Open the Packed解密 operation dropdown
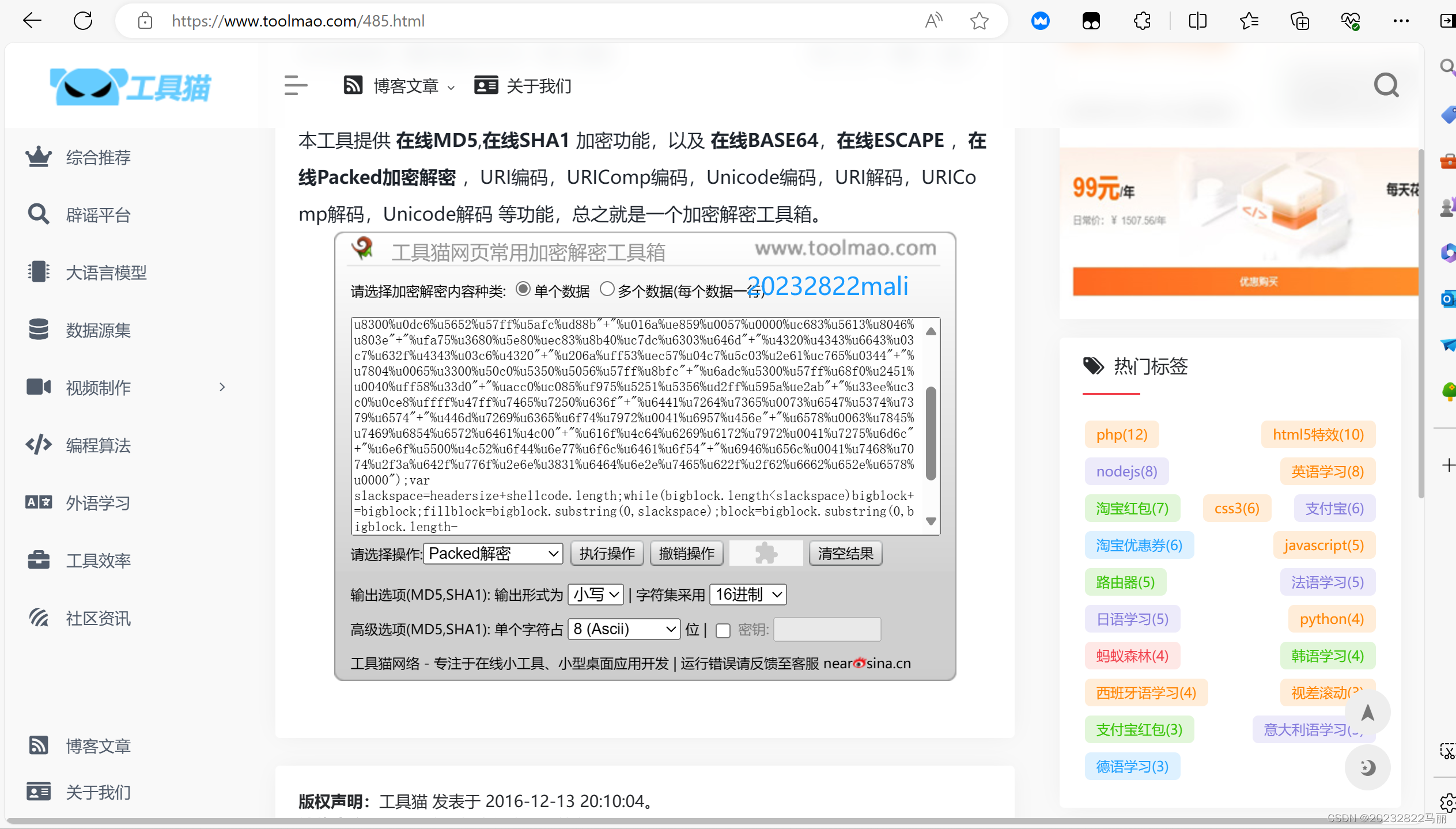 coord(493,554)
